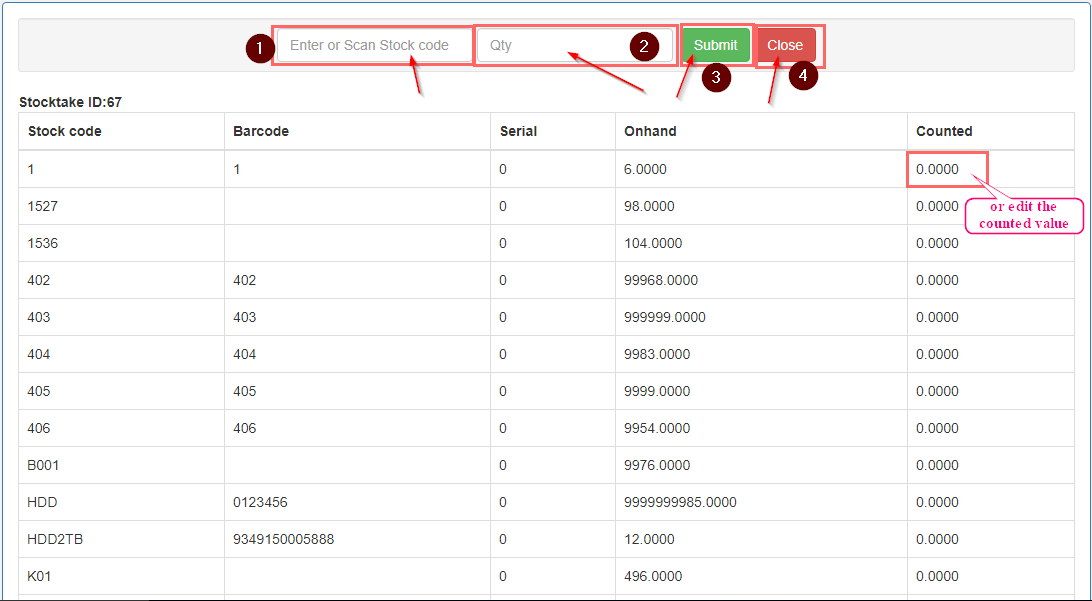Click the Counted cell for stock code 402
Viewport: 1092px width, 601px height.
938,280
